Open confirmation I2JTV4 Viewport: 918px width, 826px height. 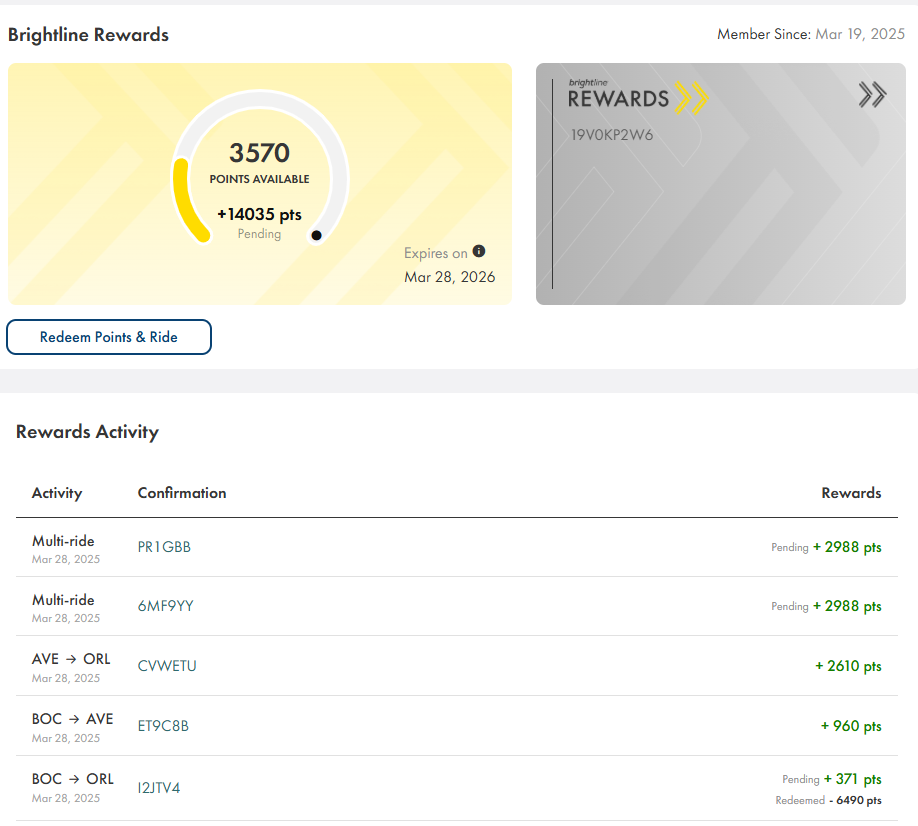(159, 788)
